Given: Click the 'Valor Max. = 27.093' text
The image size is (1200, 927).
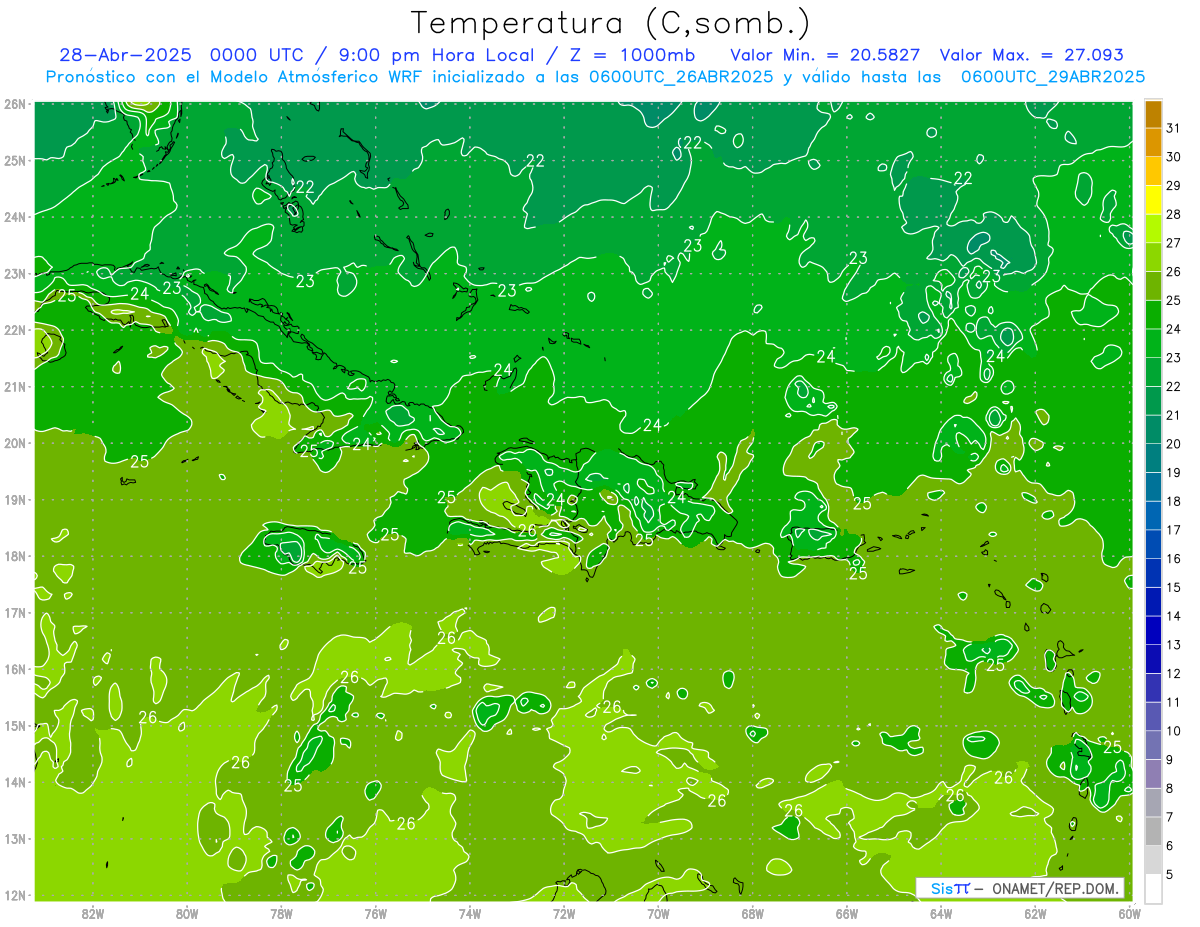Looking at the screenshot, I should 1033,55.
